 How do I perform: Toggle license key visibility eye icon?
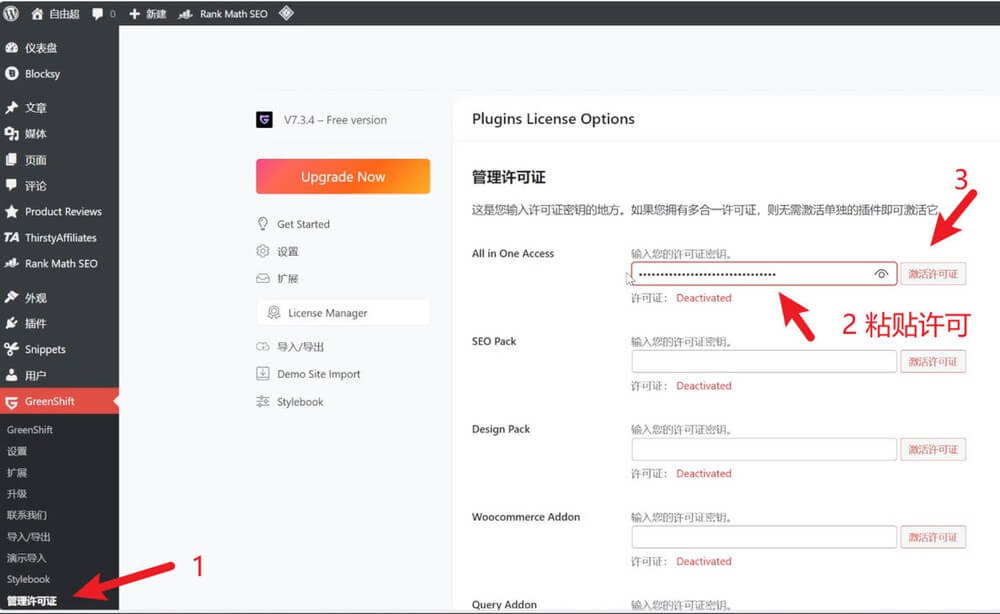(881, 274)
